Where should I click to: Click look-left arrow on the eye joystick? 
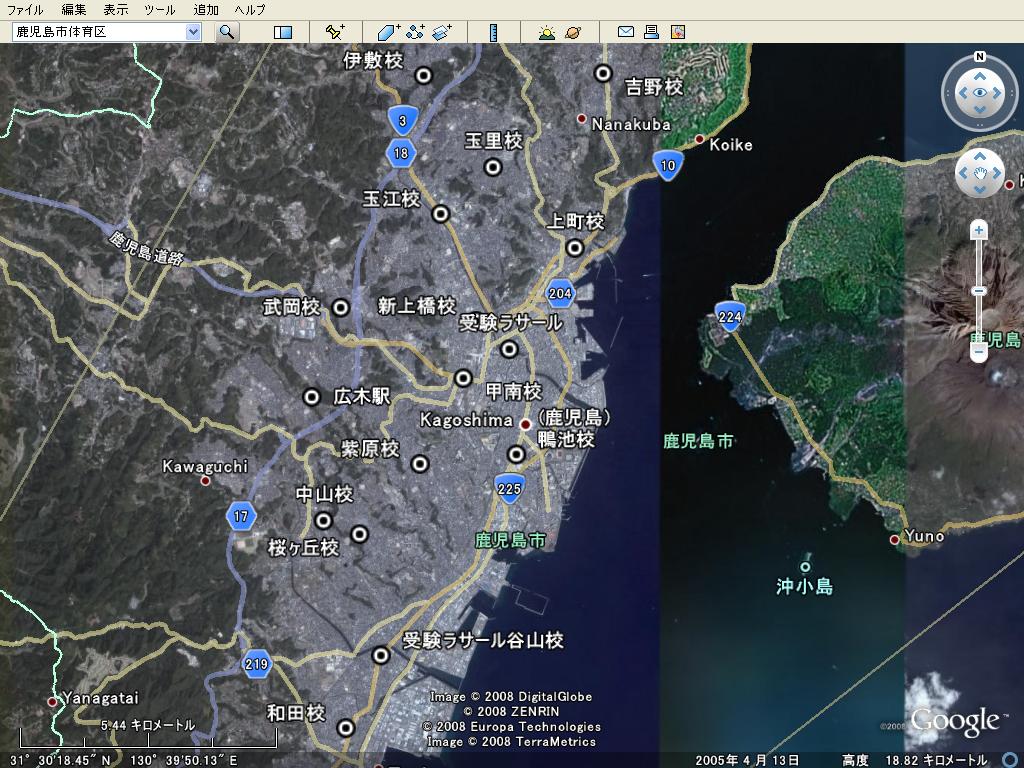click(x=963, y=93)
